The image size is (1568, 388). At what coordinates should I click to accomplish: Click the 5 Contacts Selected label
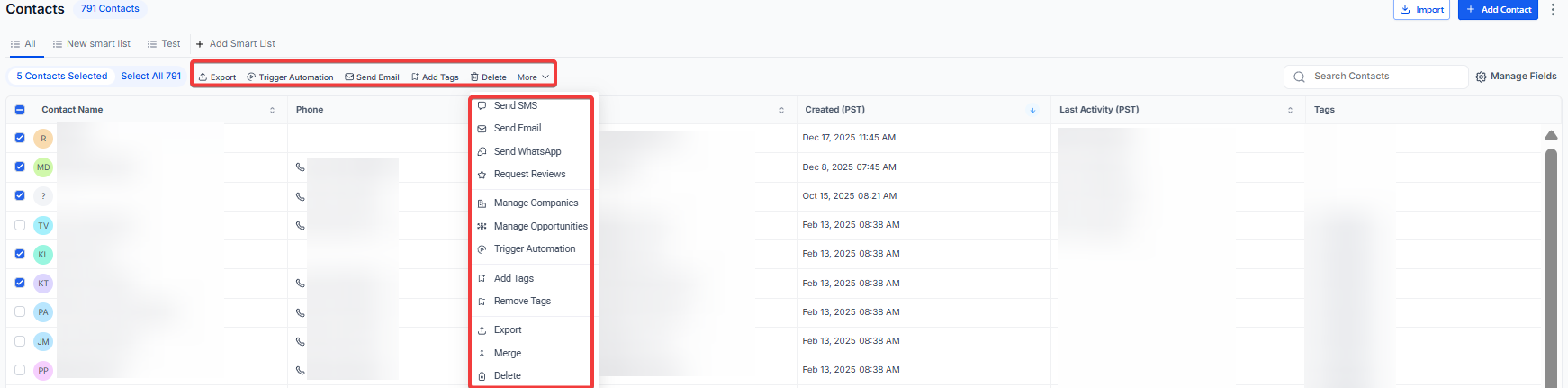coord(62,76)
